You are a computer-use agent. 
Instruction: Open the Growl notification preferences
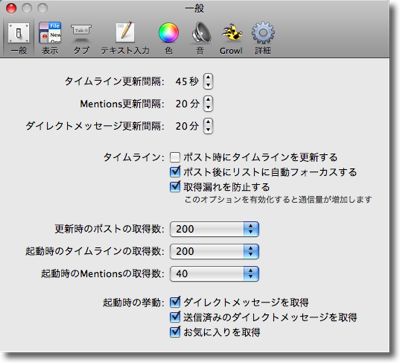click(231, 38)
